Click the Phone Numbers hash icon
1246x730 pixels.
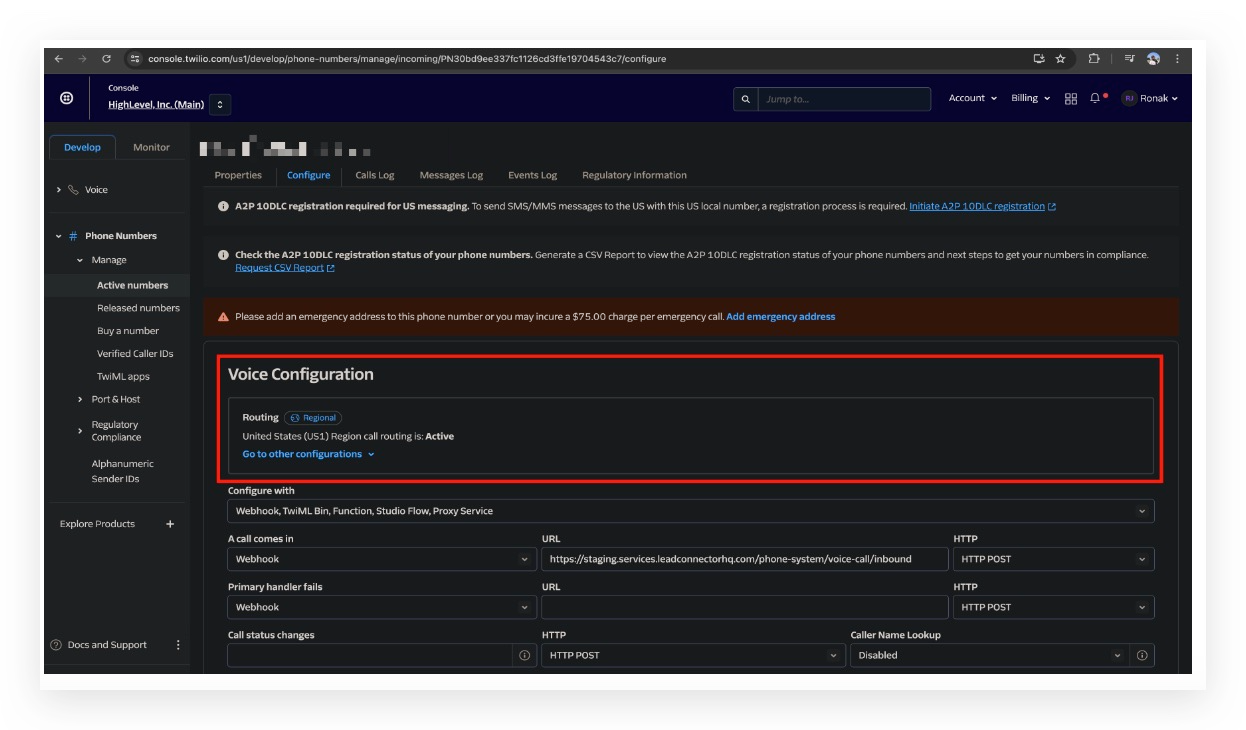tap(73, 236)
